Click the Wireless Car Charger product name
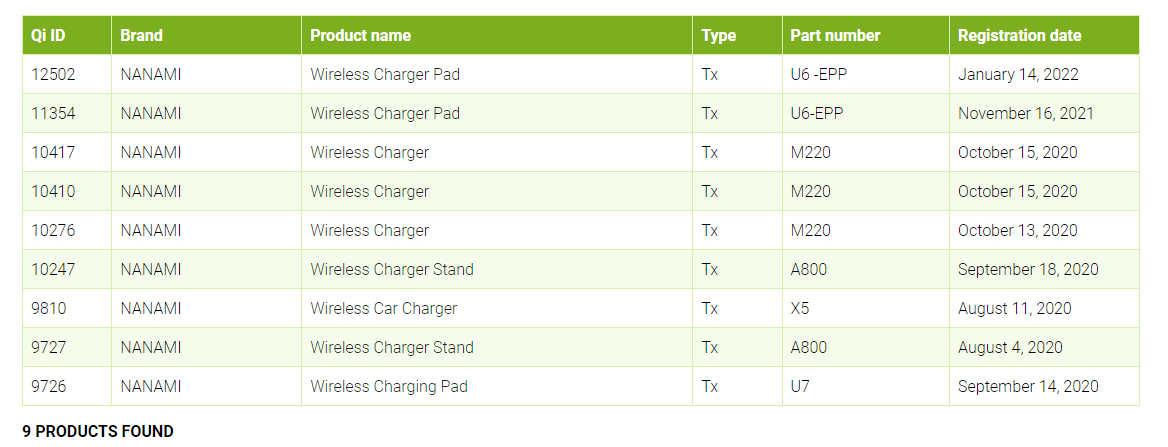 383,308
